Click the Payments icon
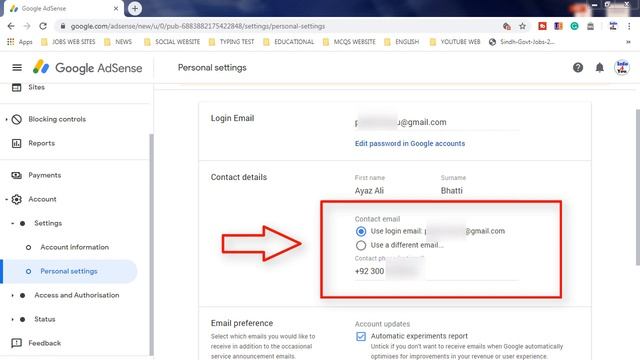 point(16,175)
